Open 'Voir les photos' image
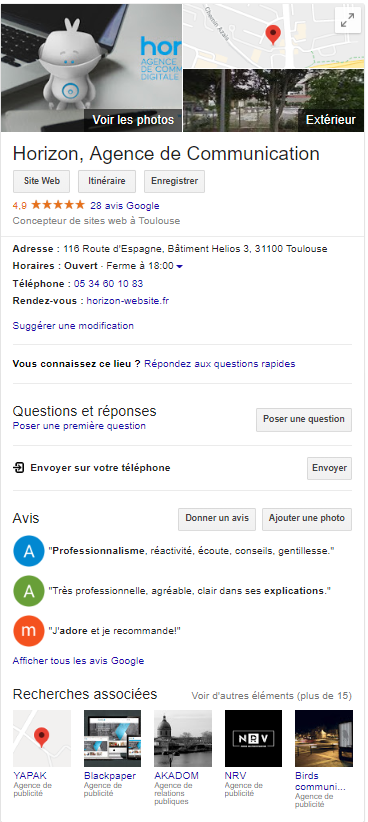The height and width of the screenshot is (822, 368). (x=91, y=68)
